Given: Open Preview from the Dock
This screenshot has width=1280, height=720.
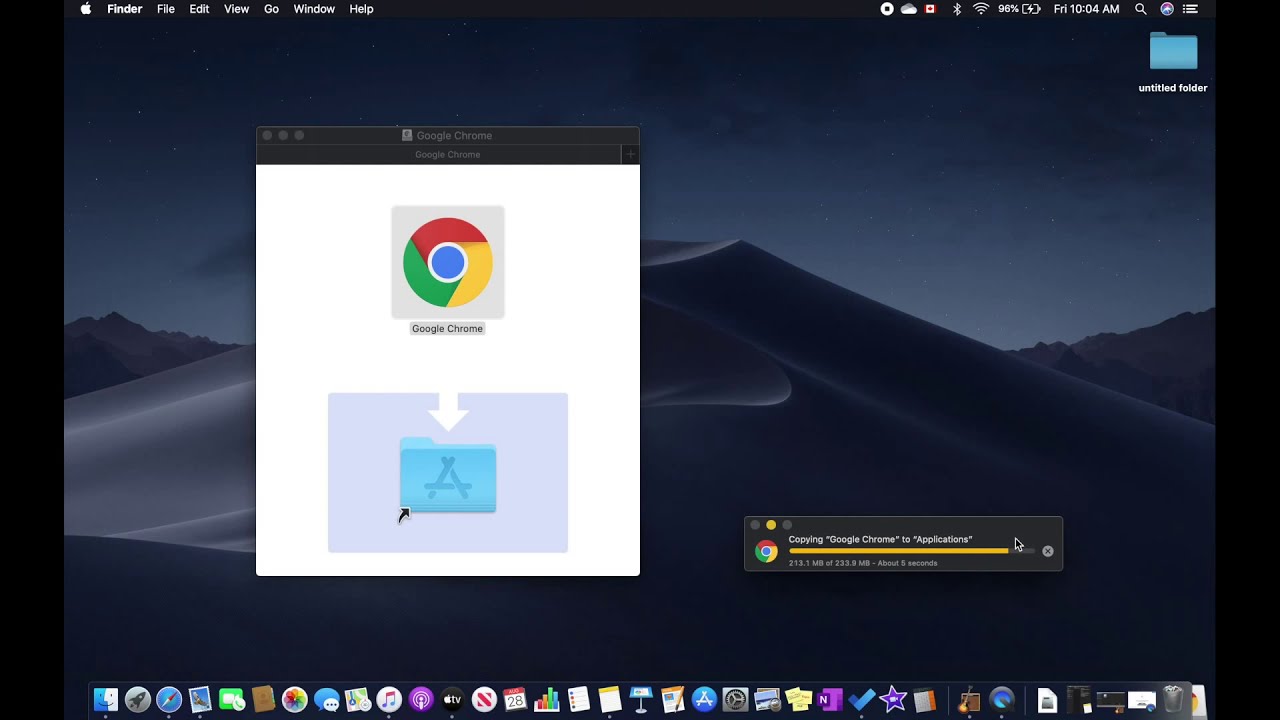Looking at the screenshot, I should (x=767, y=700).
